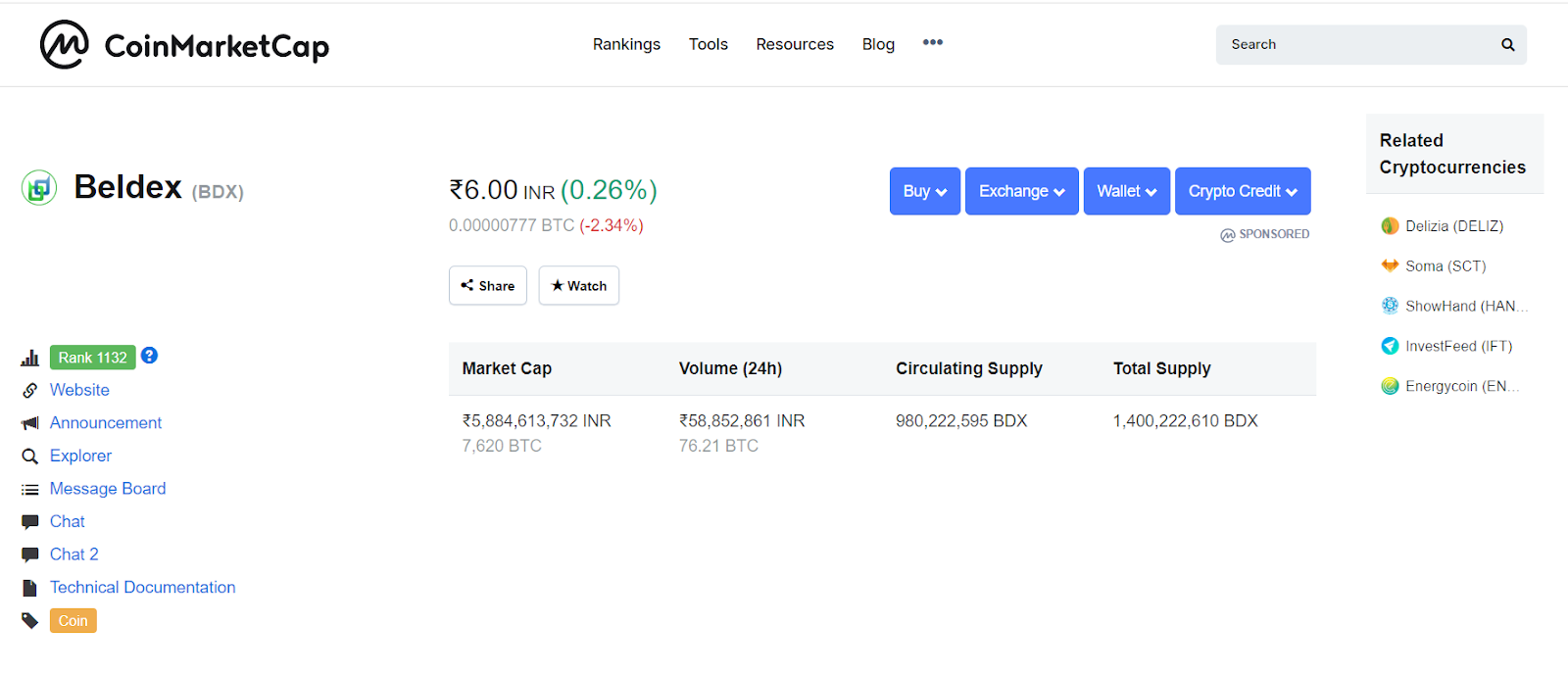1568x673 pixels.
Task: Click the circulating supply 980,222,595 BDX value
Action: 961,421
